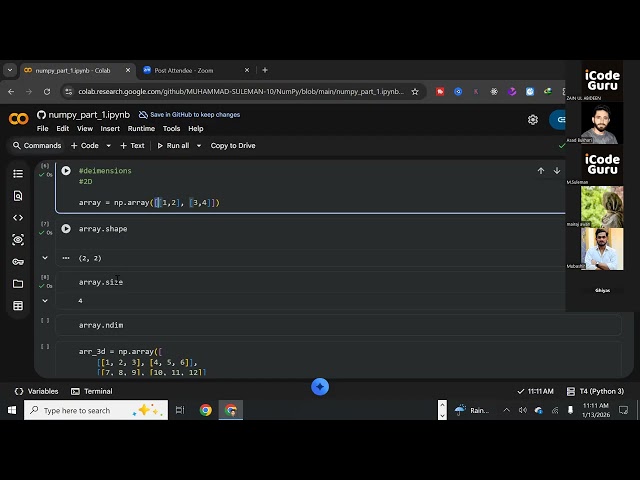Screen dimensions: 640x480
Task: Open the secrets key icon in sidebar
Action: tap(18, 262)
